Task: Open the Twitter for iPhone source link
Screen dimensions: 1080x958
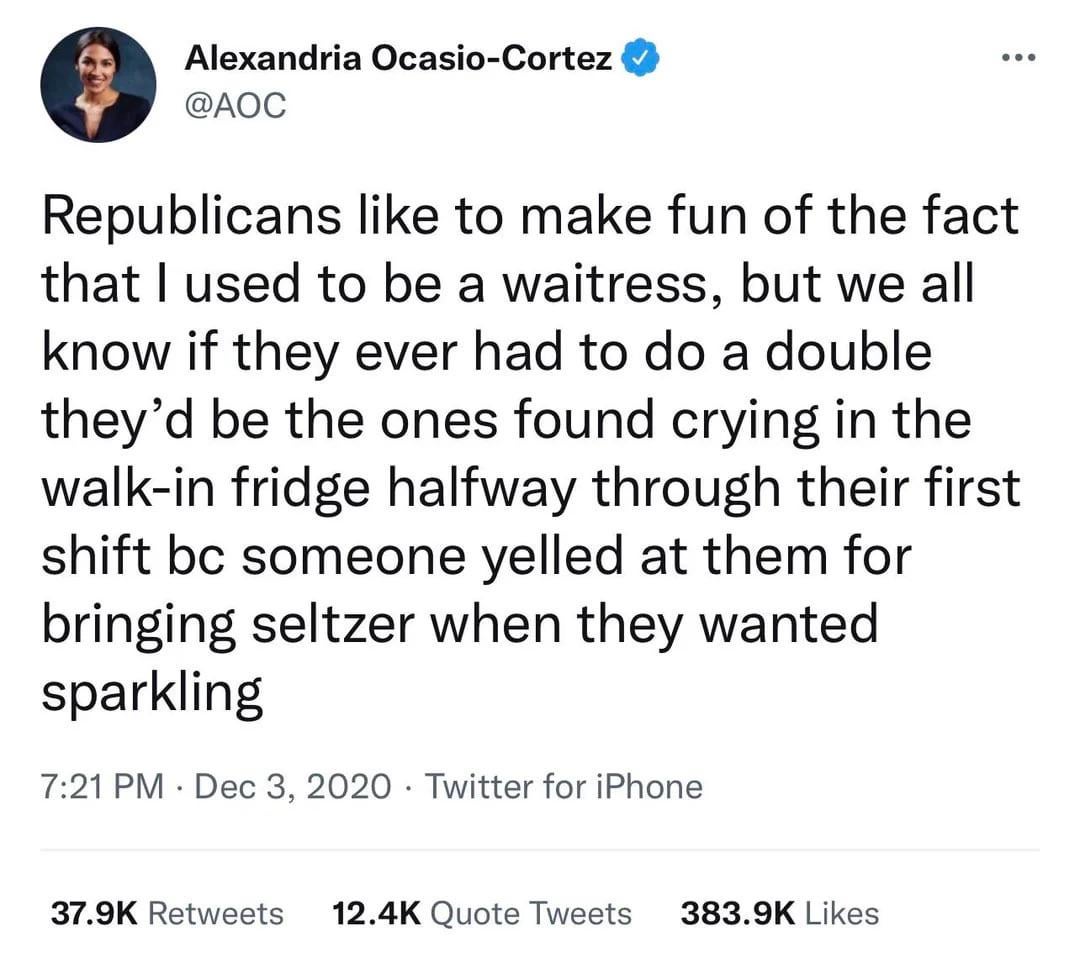Action: click(x=564, y=787)
